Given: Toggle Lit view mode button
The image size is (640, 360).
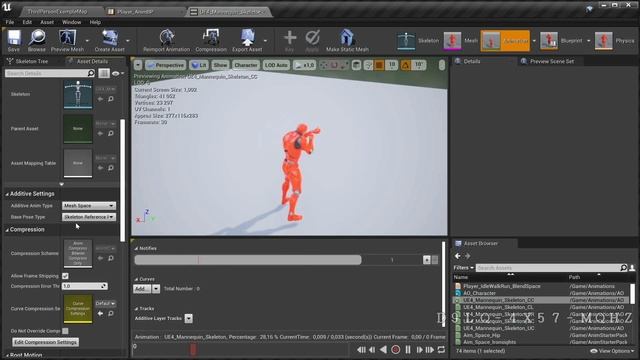Looking at the screenshot, I should pos(199,65).
